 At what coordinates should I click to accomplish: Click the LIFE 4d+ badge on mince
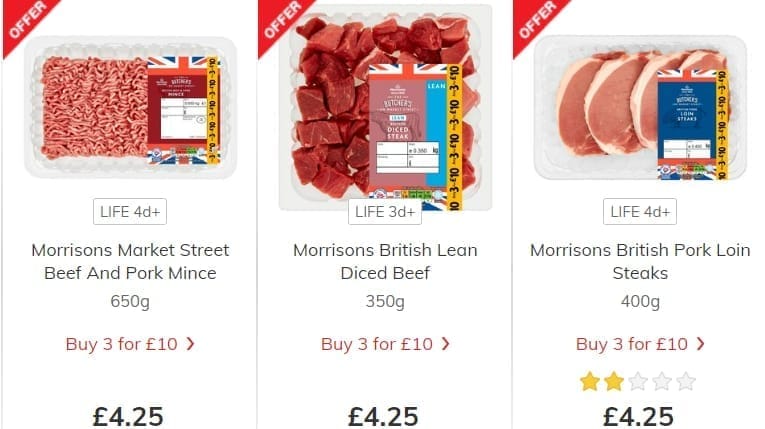tap(130, 212)
